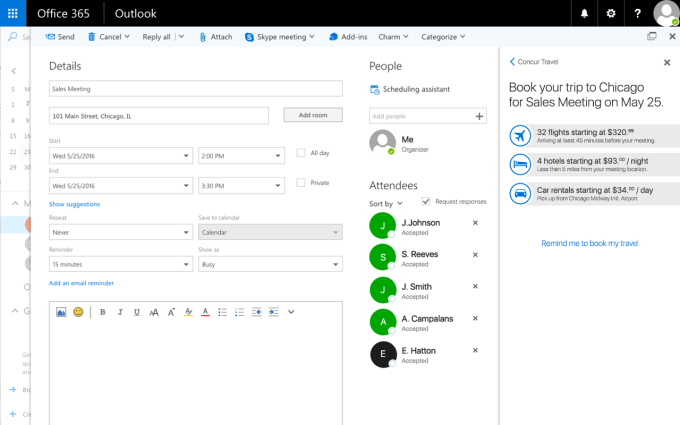Image resolution: width=680 pixels, height=425 pixels.
Task: Open the Scheduling assistant
Action: click(416, 89)
